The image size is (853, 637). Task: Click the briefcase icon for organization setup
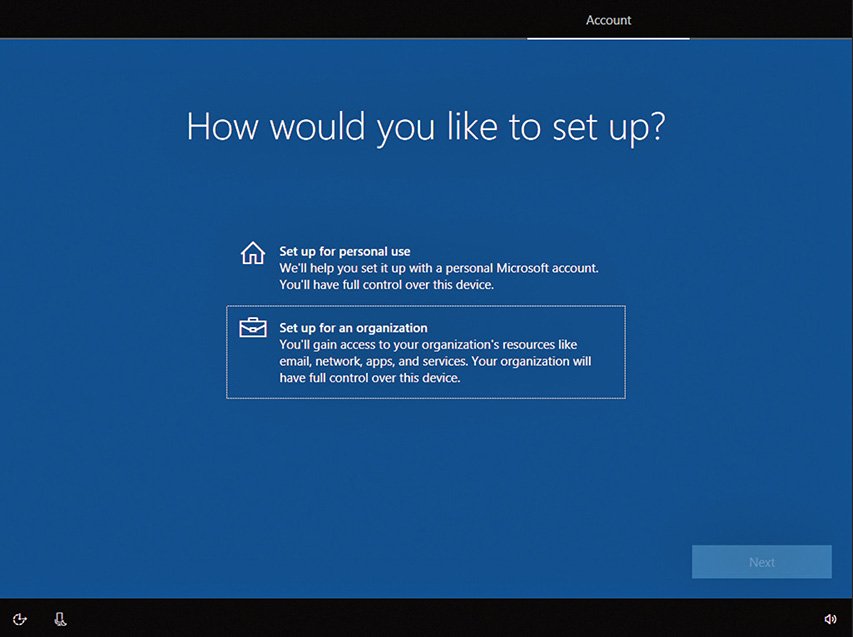click(253, 328)
